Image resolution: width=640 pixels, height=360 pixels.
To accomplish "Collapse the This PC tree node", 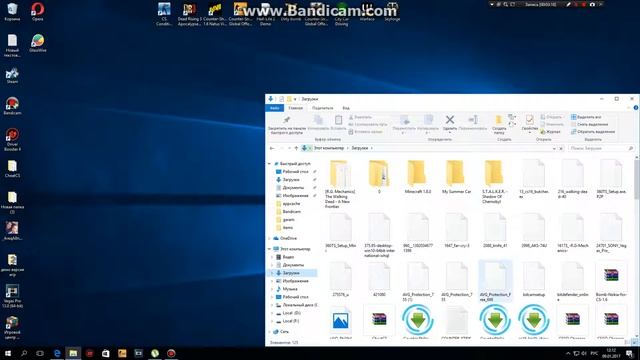I will point(269,249).
